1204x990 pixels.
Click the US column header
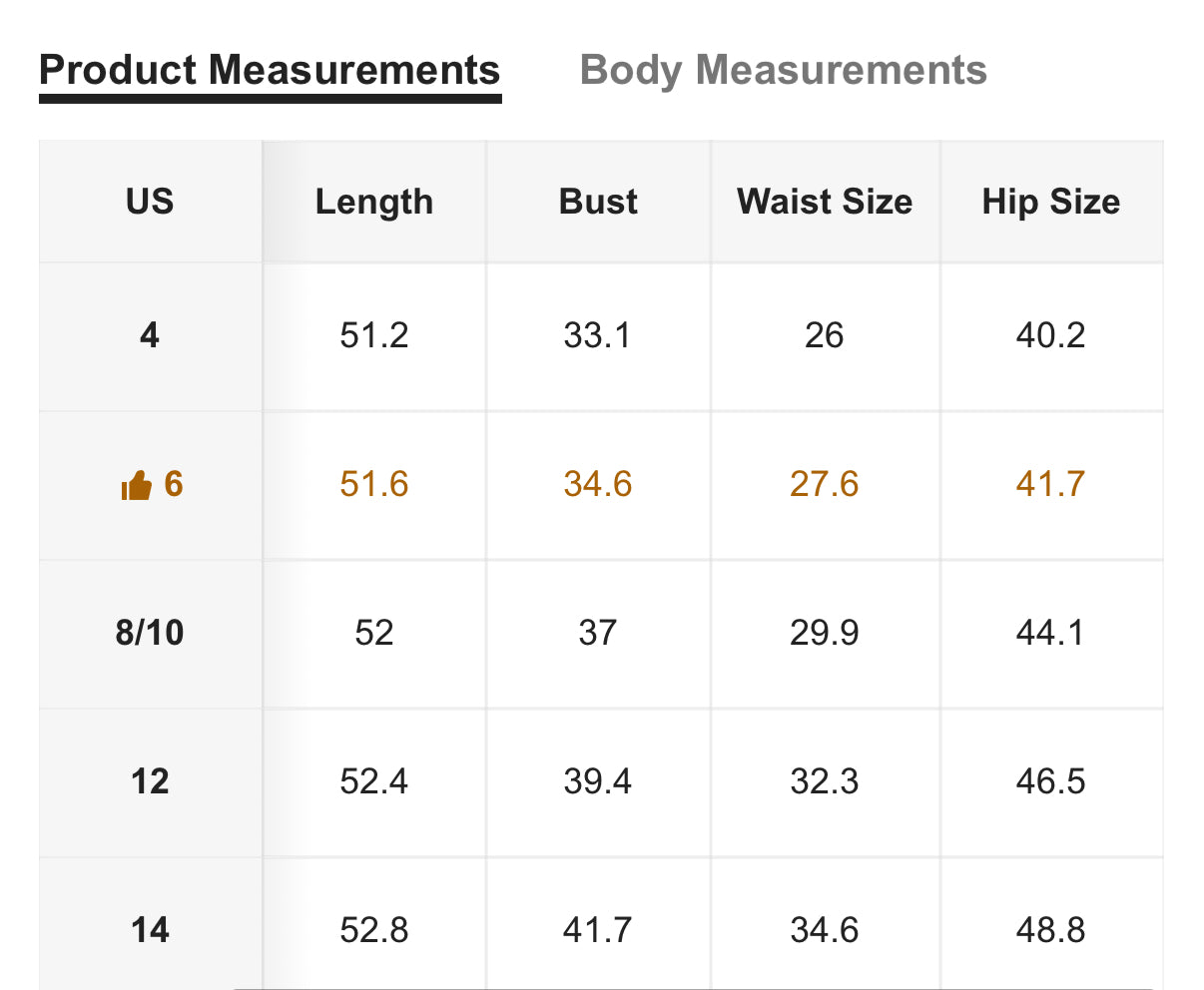tap(150, 202)
